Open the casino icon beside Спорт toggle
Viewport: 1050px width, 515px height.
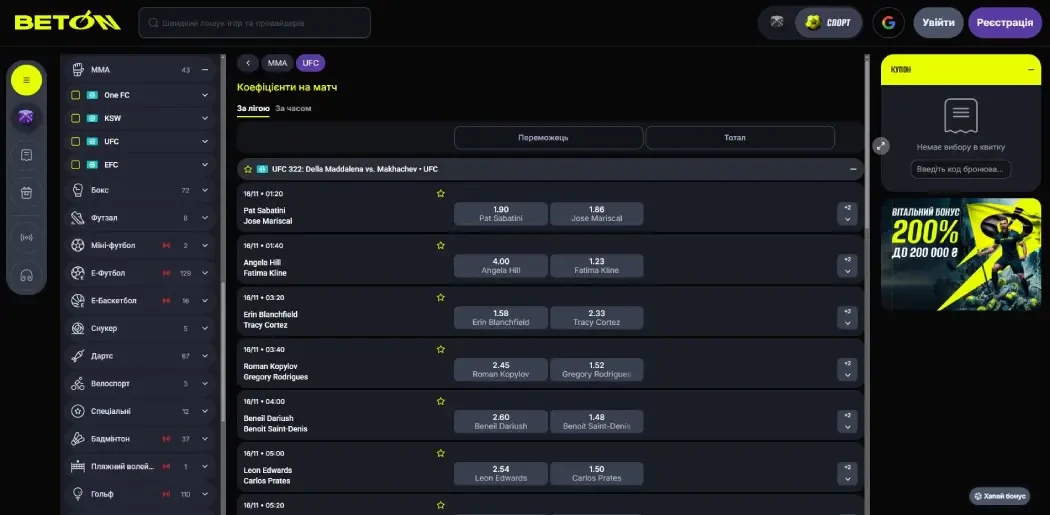[x=777, y=22]
